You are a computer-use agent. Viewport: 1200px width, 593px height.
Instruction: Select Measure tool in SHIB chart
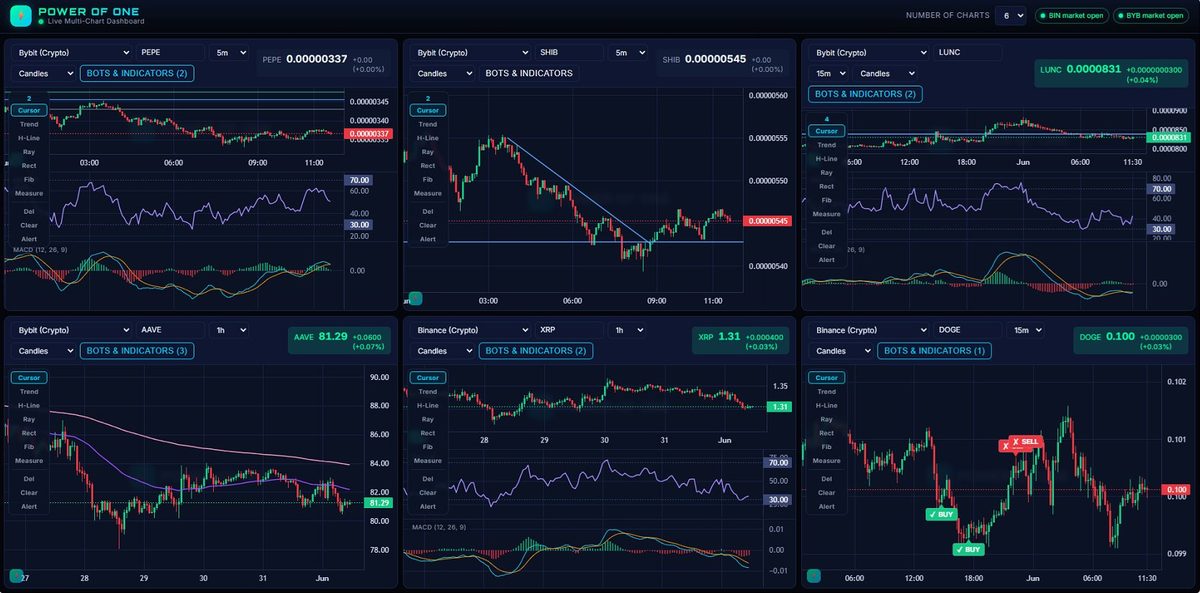pos(428,193)
